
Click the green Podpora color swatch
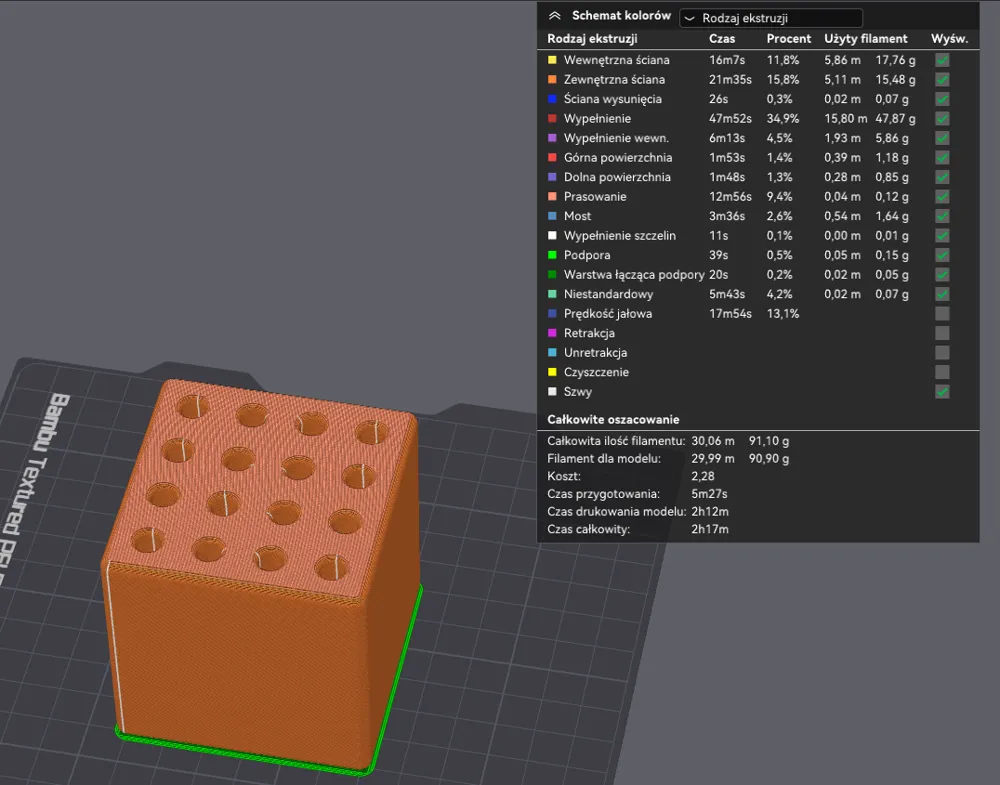tap(552, 255)
